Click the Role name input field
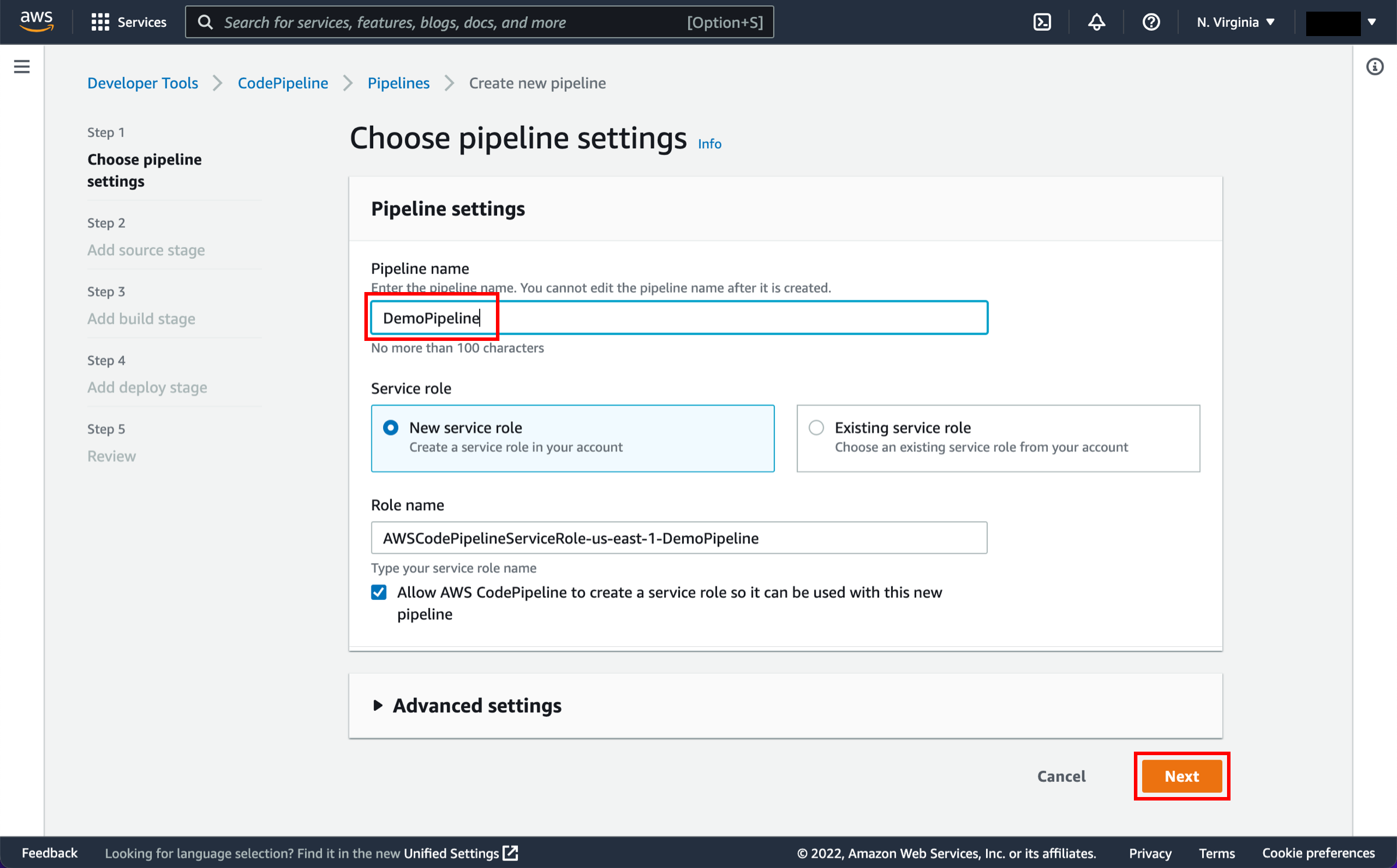 pos(679,538)
